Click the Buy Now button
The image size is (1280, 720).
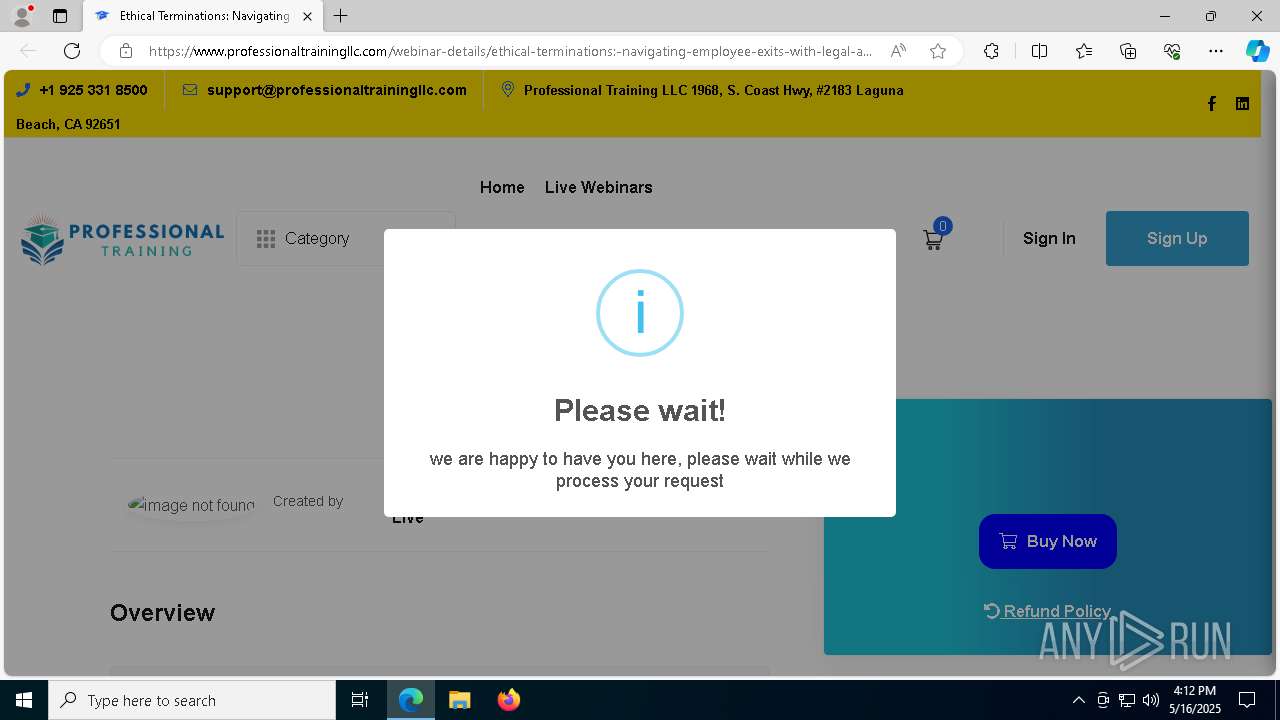pos(1048,541)
